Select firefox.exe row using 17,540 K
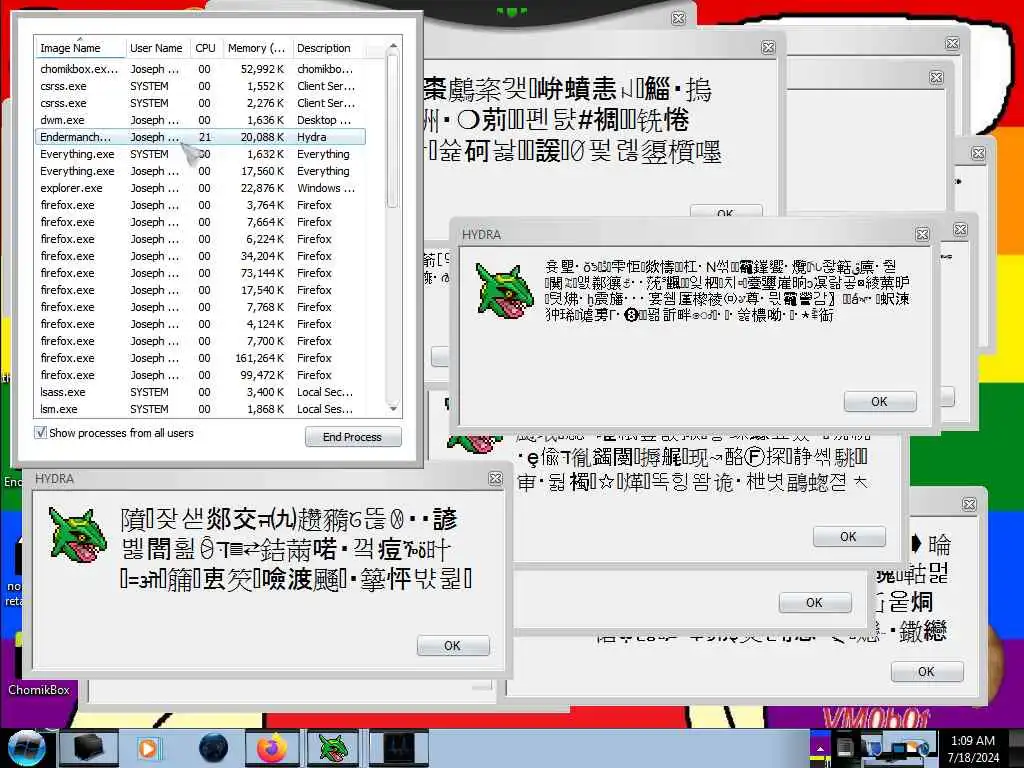The image size is (1024, 768). pos(200,289)
